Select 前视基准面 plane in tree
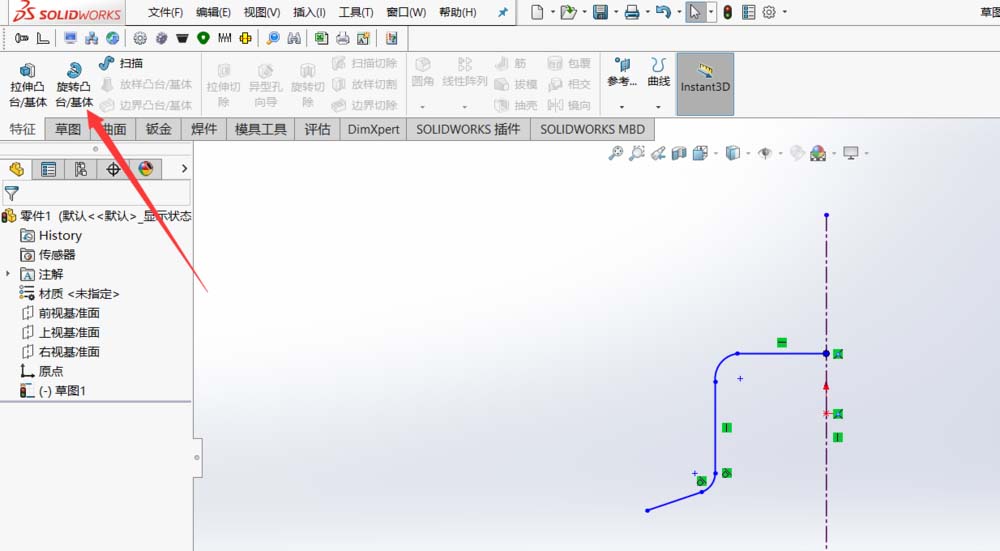Screen dimensions: 1000x551 click(60, 313)
